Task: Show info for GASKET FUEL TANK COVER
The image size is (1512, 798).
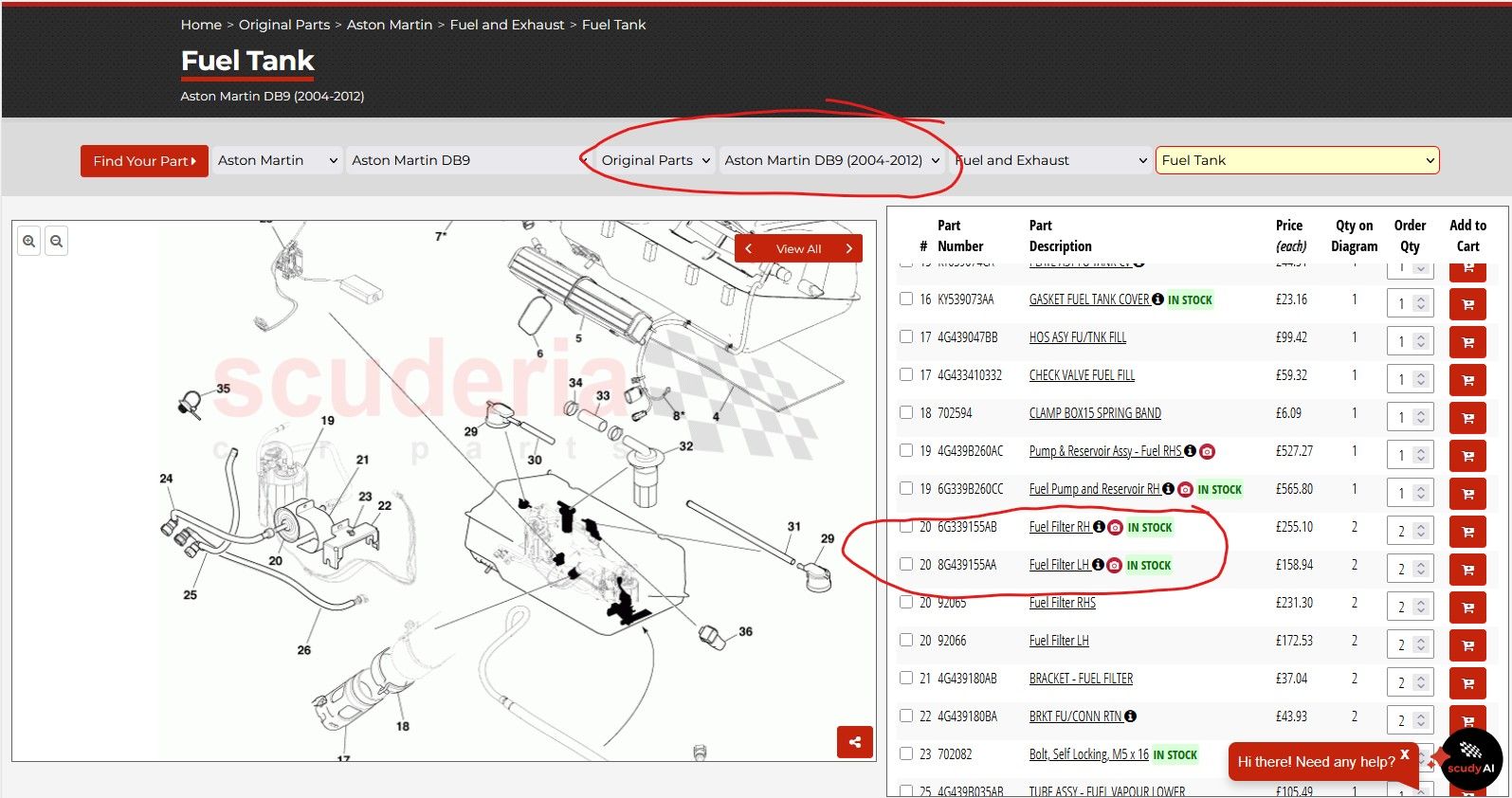Action: 1157,299
